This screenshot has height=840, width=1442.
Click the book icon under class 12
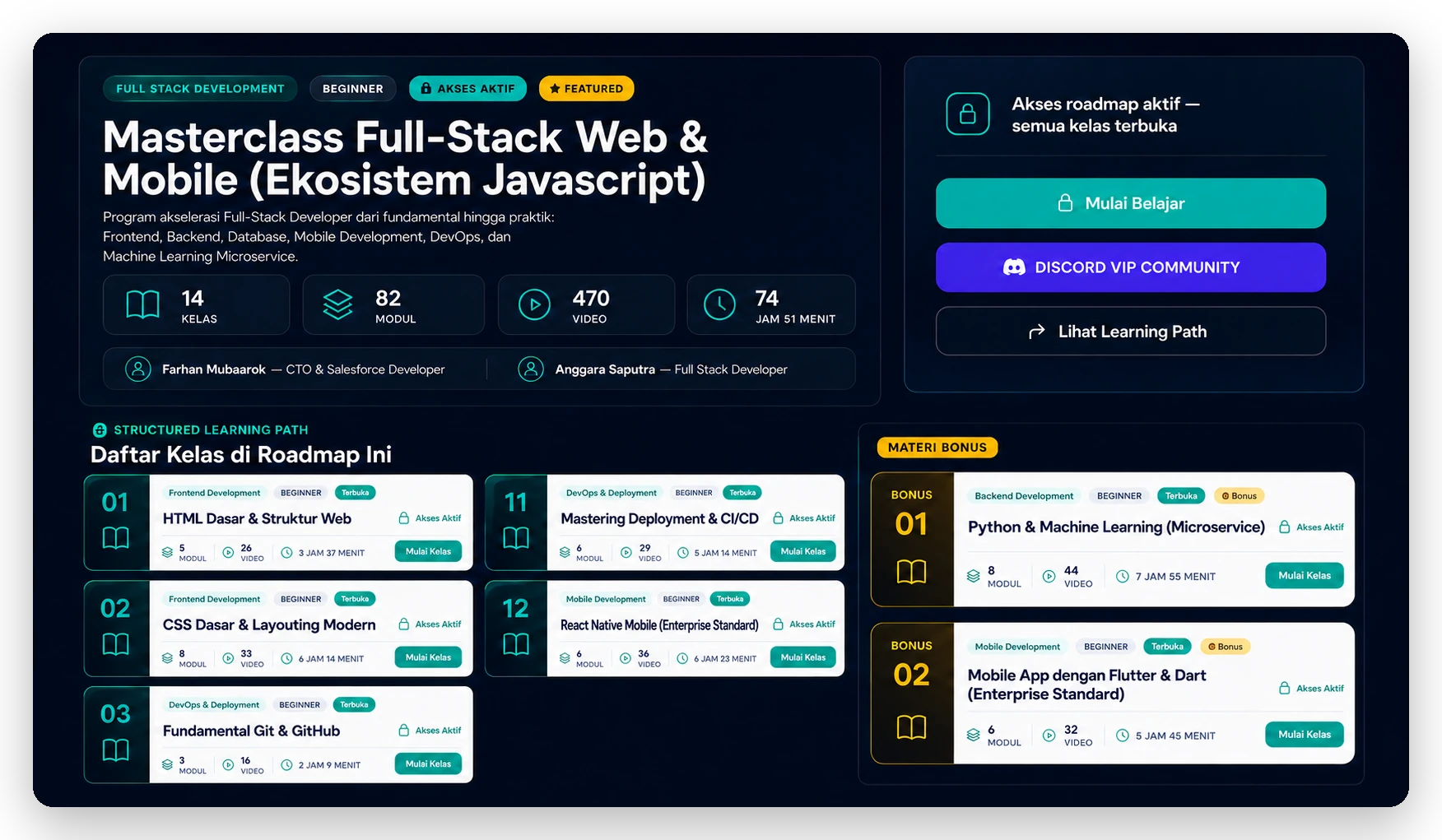(516, 644)
